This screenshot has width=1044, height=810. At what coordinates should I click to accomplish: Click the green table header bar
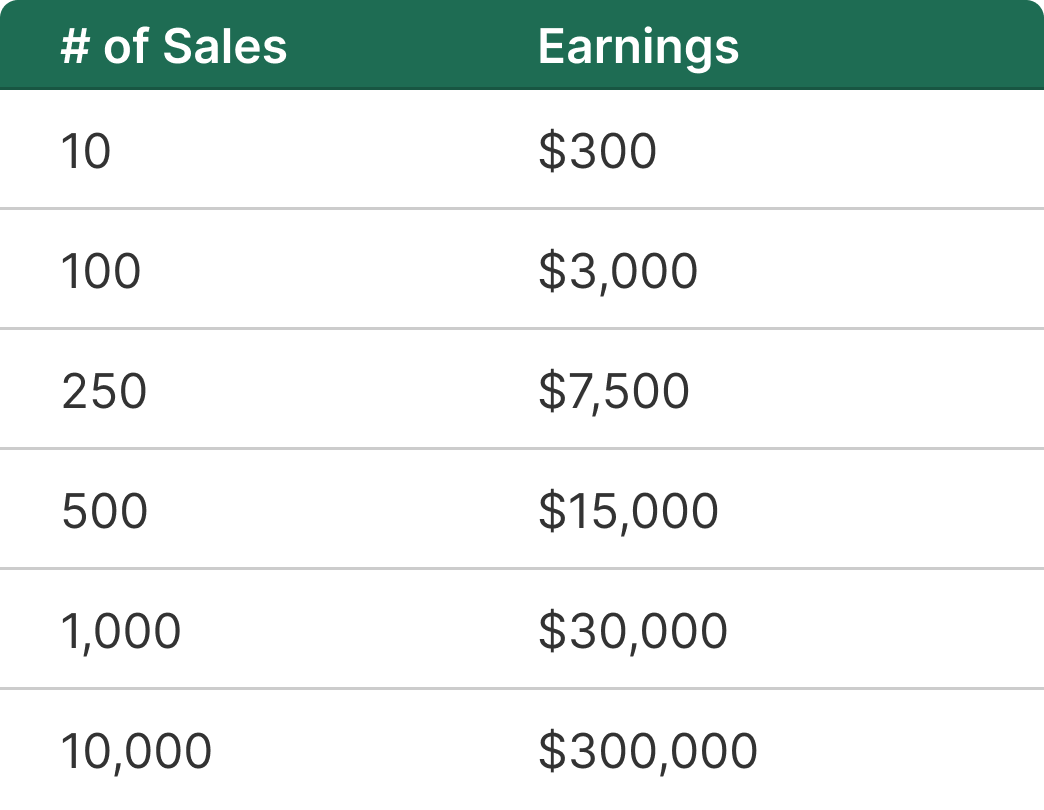(x=880, y=46)
